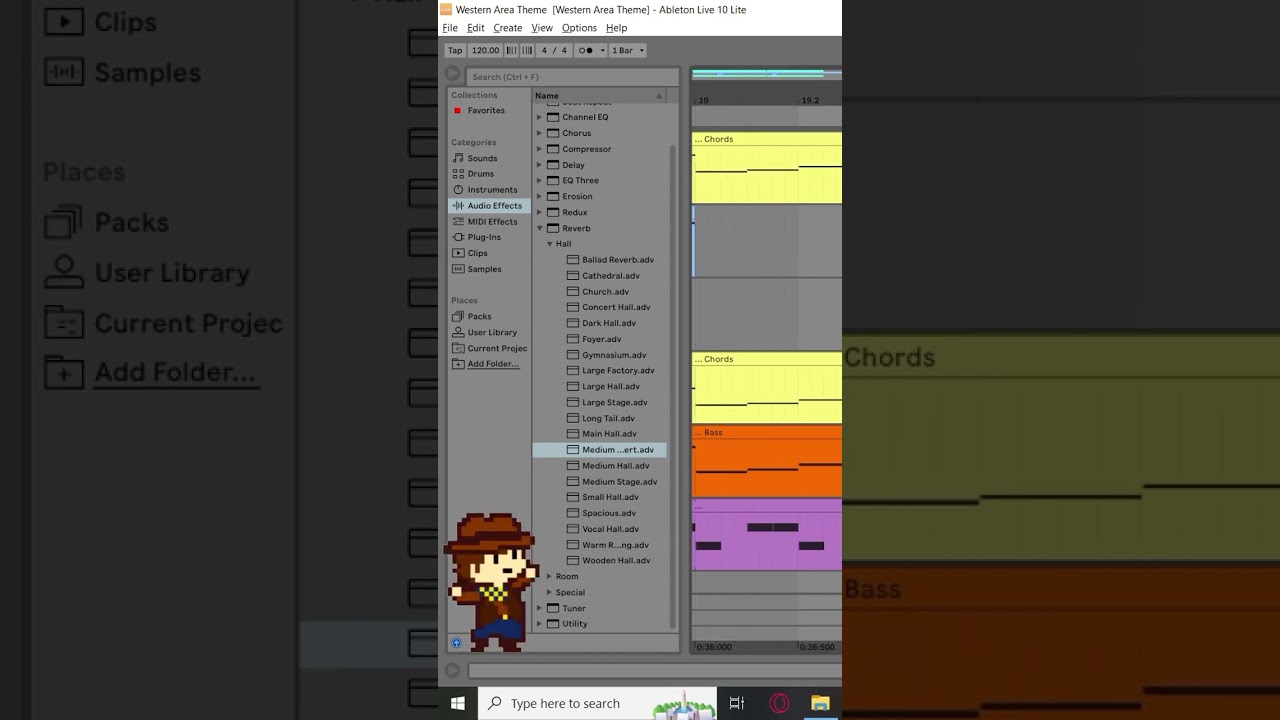Open the Edit menu
The height and width of the screenshot is (720, 1280).
tap(475, 28)
